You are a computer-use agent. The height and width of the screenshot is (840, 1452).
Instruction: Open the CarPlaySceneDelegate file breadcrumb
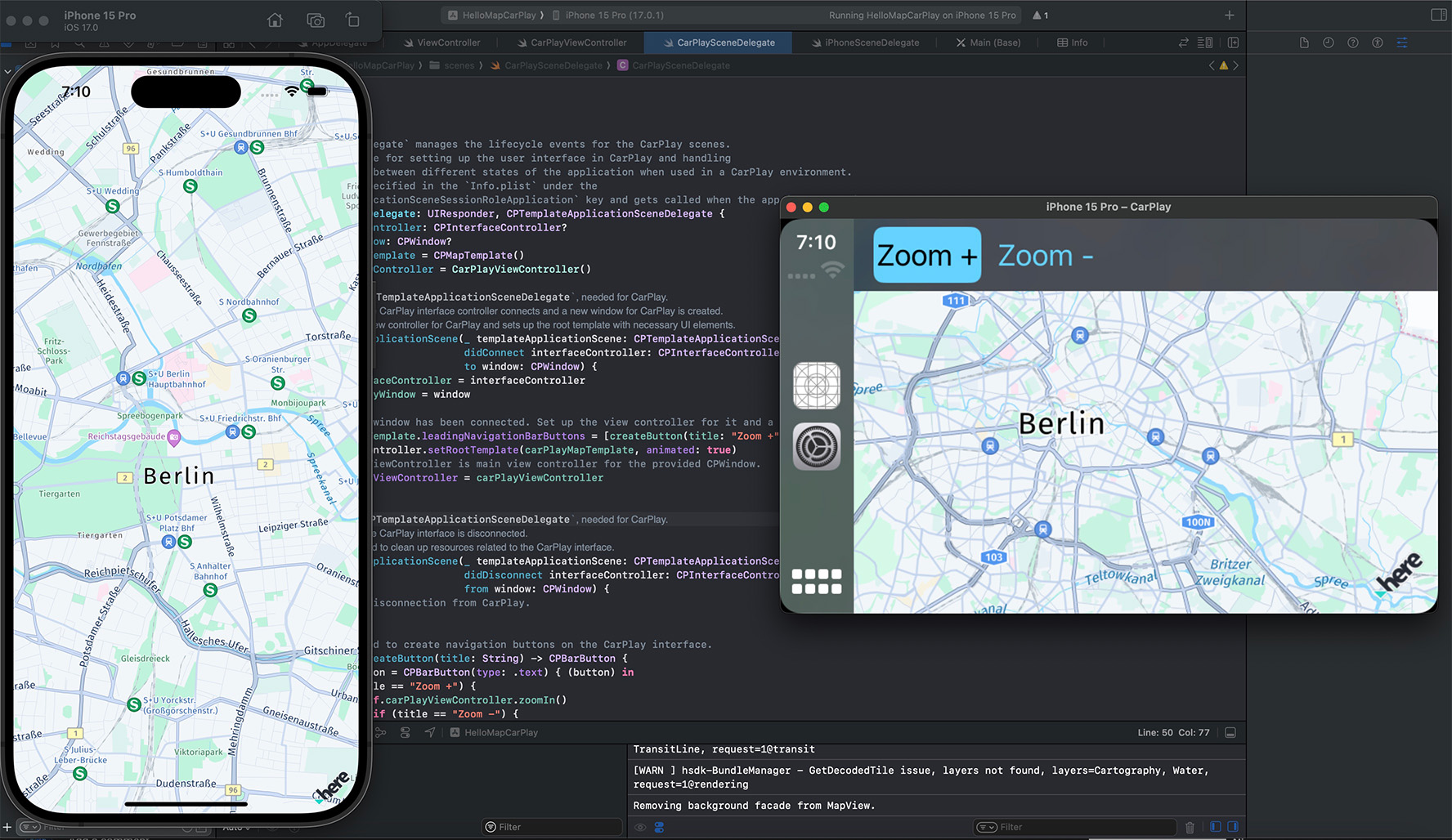546,65
